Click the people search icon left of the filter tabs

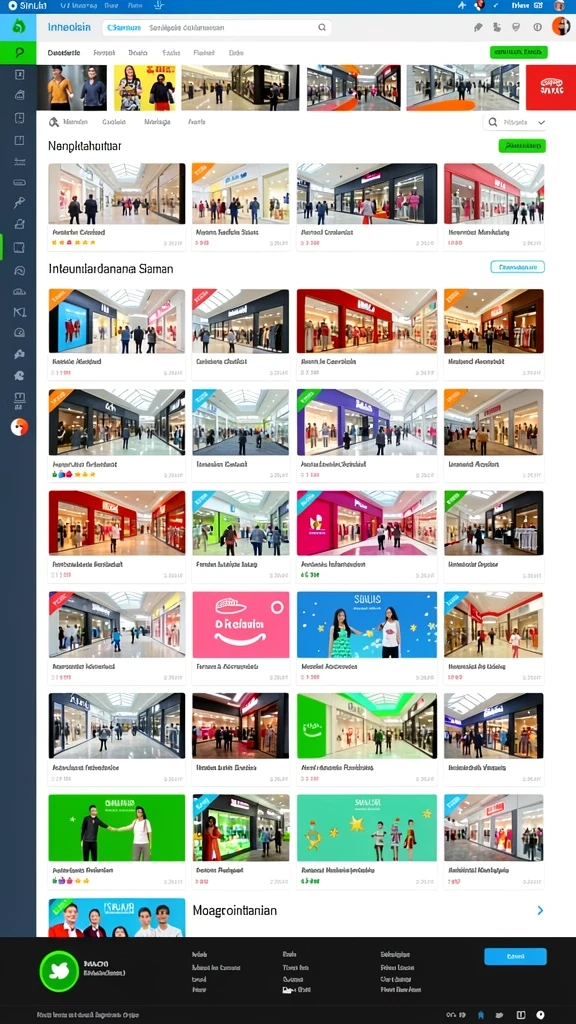(54, 121)
